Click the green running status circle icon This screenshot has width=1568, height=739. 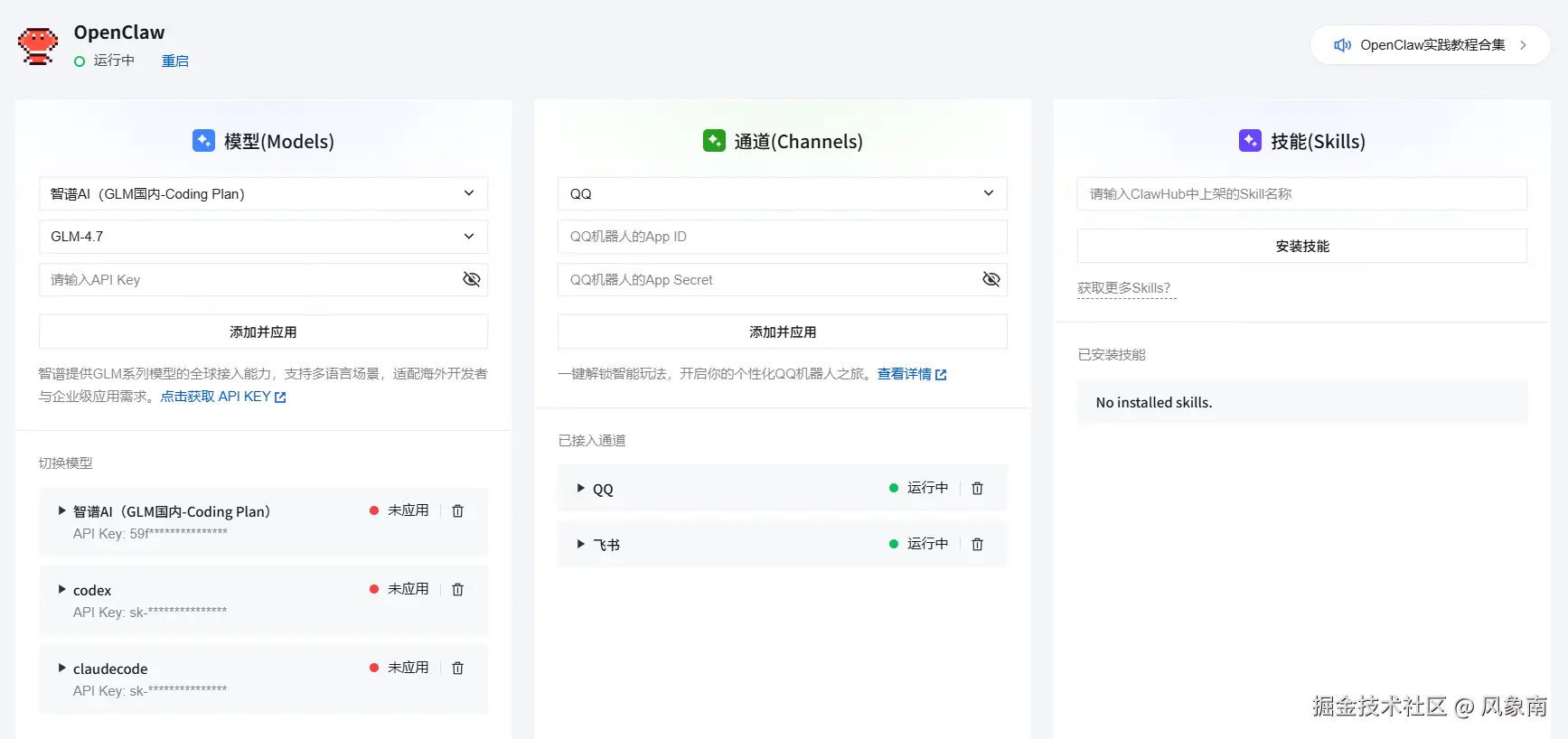(80, 61)
